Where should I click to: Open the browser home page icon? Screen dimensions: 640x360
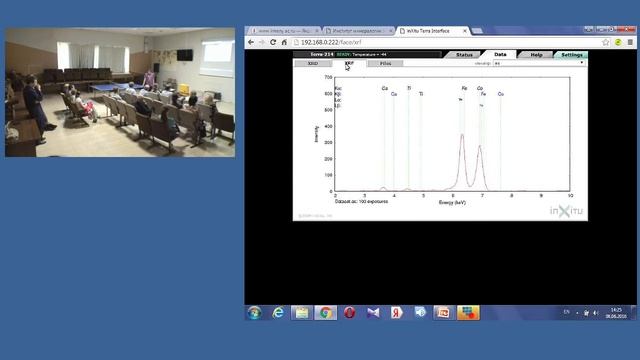284,42
